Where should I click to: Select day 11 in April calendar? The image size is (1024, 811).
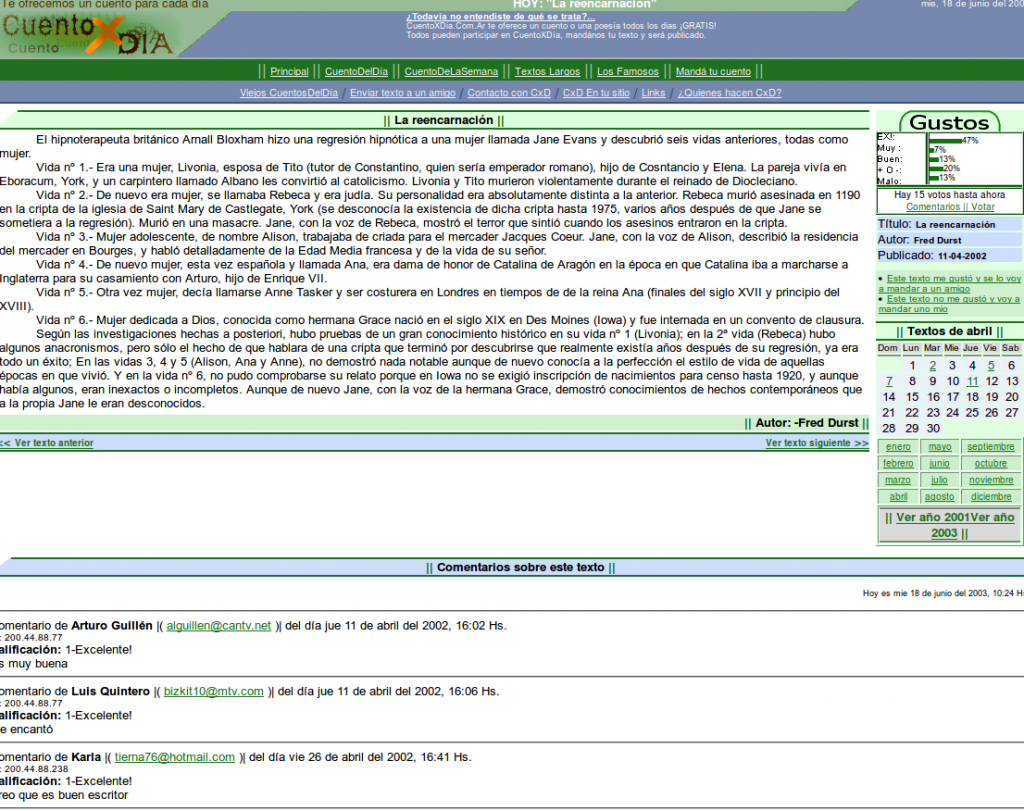(973, 381)
